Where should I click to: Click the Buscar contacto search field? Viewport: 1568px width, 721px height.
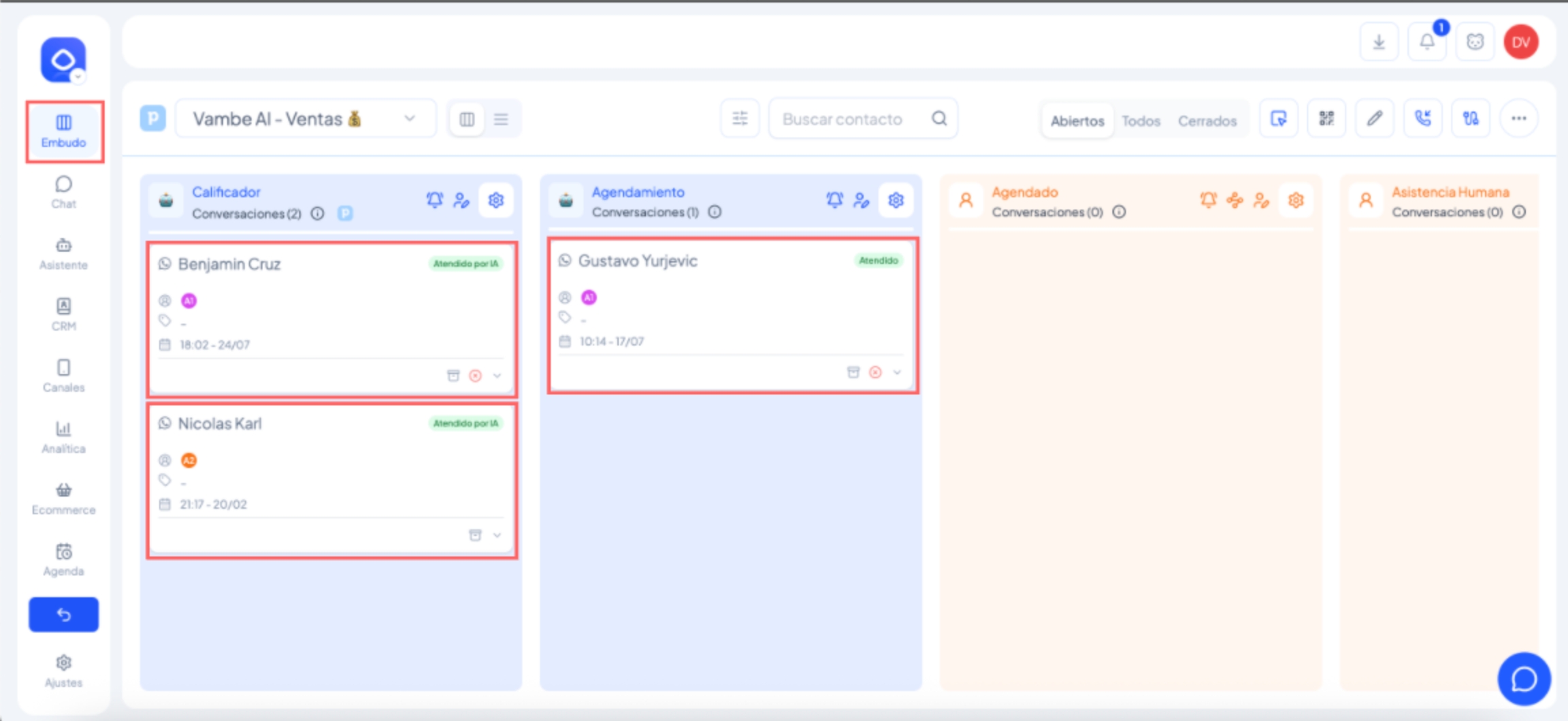[x=854, y=119]
